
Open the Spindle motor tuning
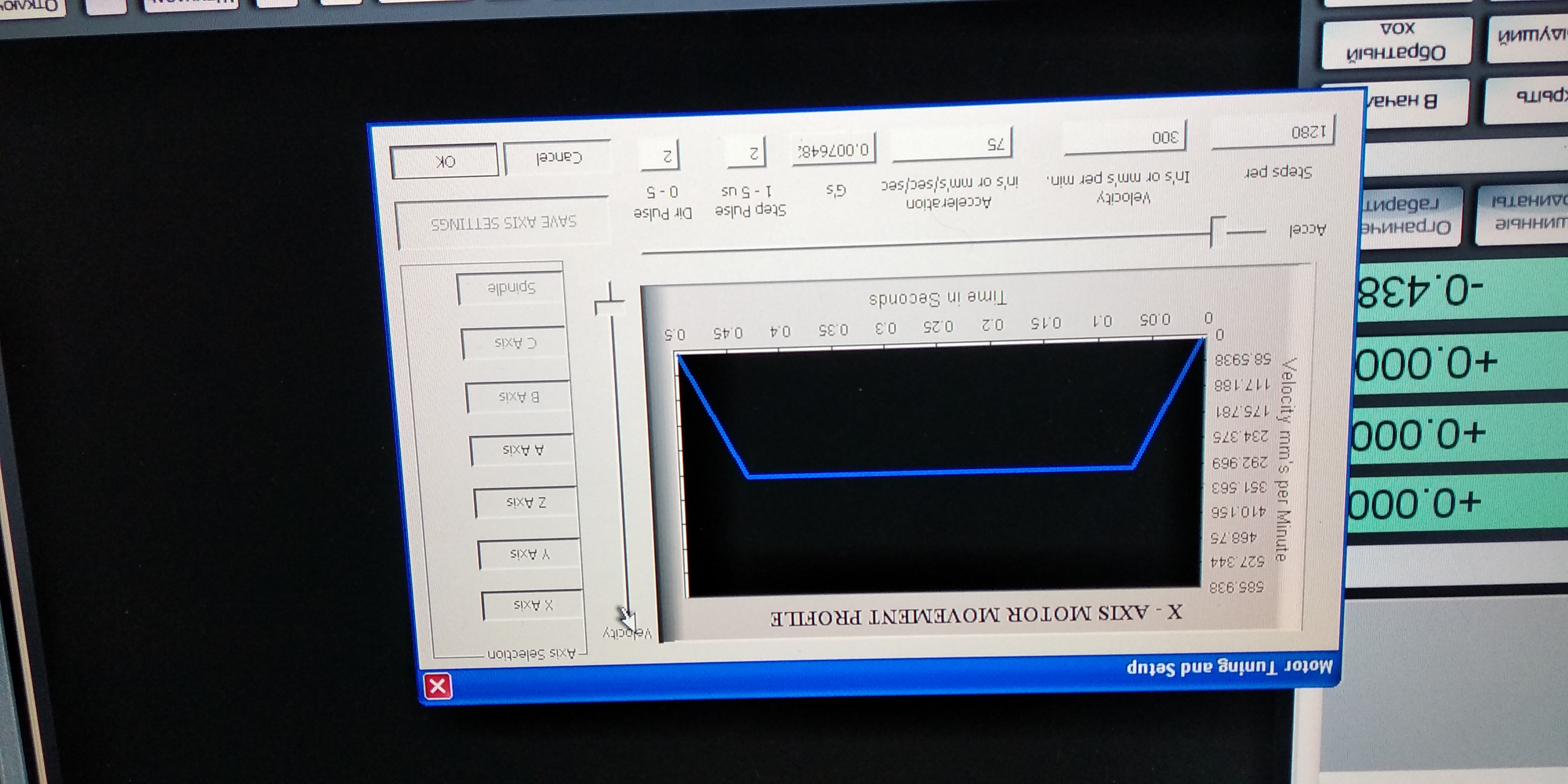[511, 289]
